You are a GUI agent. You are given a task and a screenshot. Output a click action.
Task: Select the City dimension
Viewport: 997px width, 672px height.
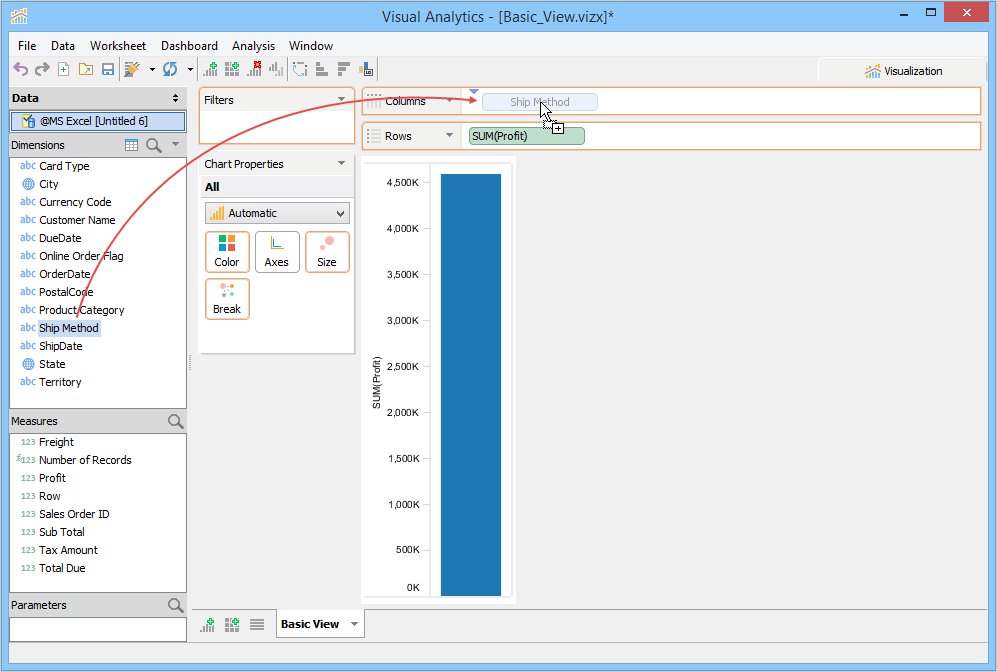point(48,184)
